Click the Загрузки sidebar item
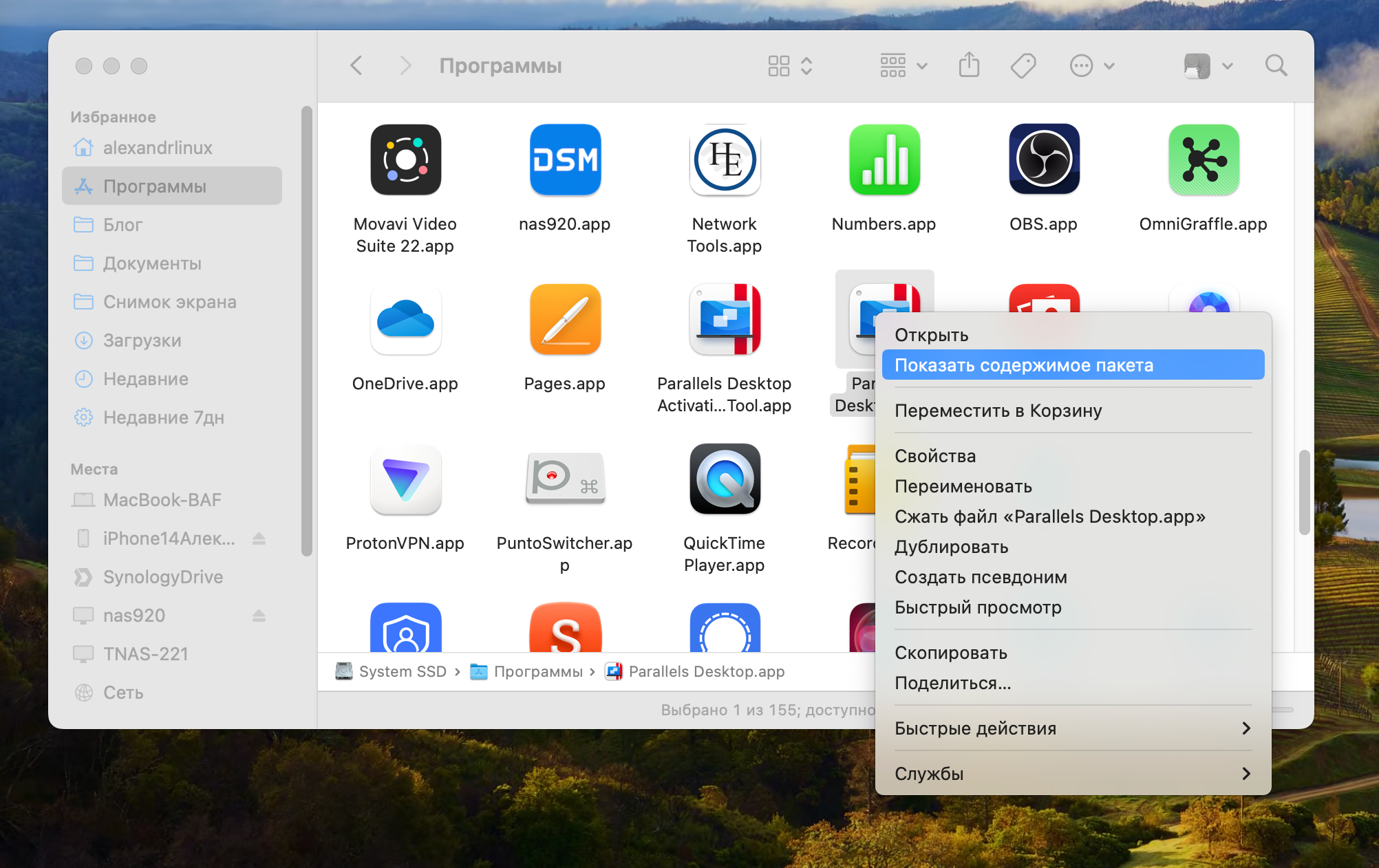This screenshot has height=868, width=1379. (141, 340)
